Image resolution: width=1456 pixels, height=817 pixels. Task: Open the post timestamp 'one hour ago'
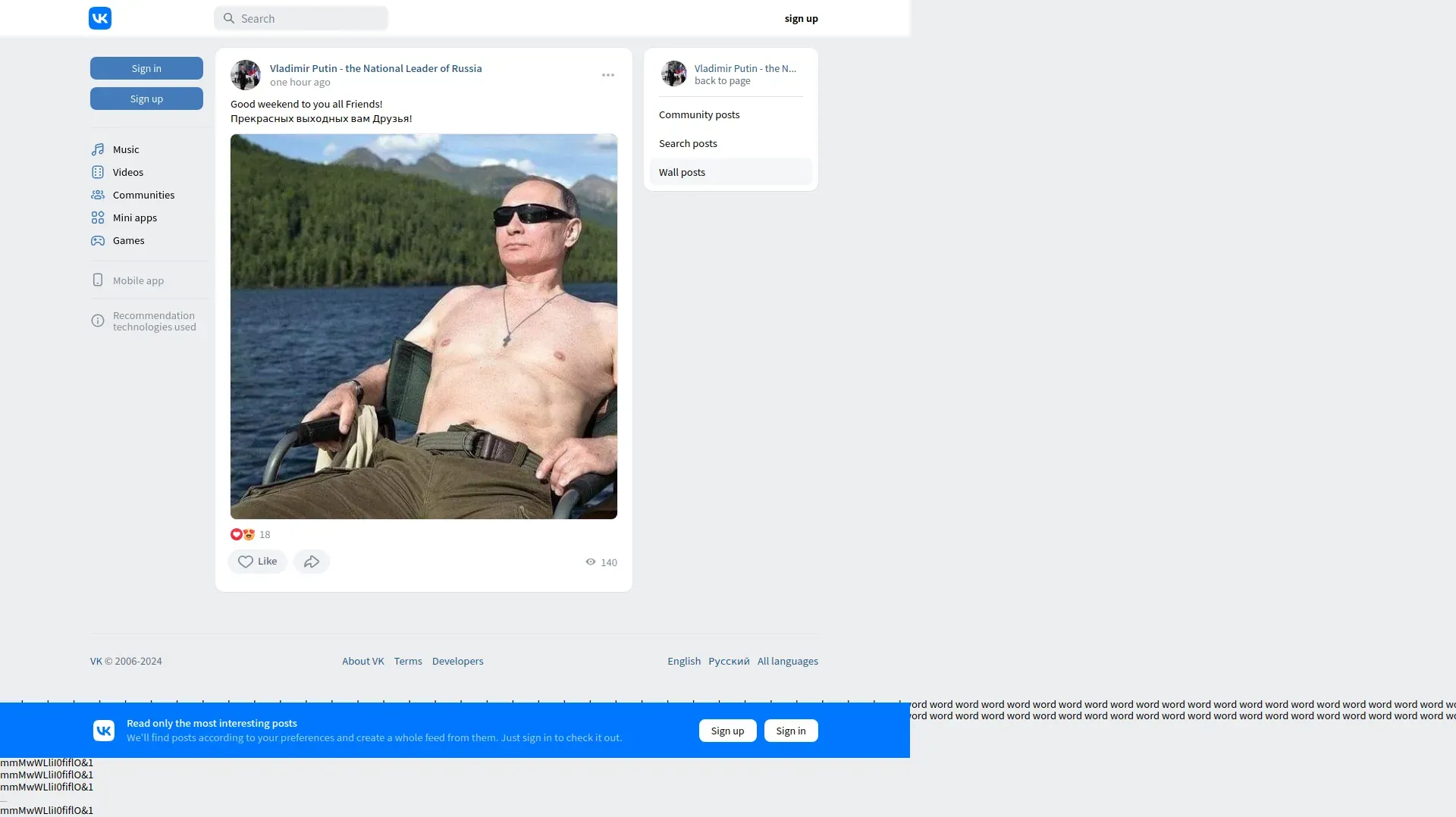click(300, 82)
